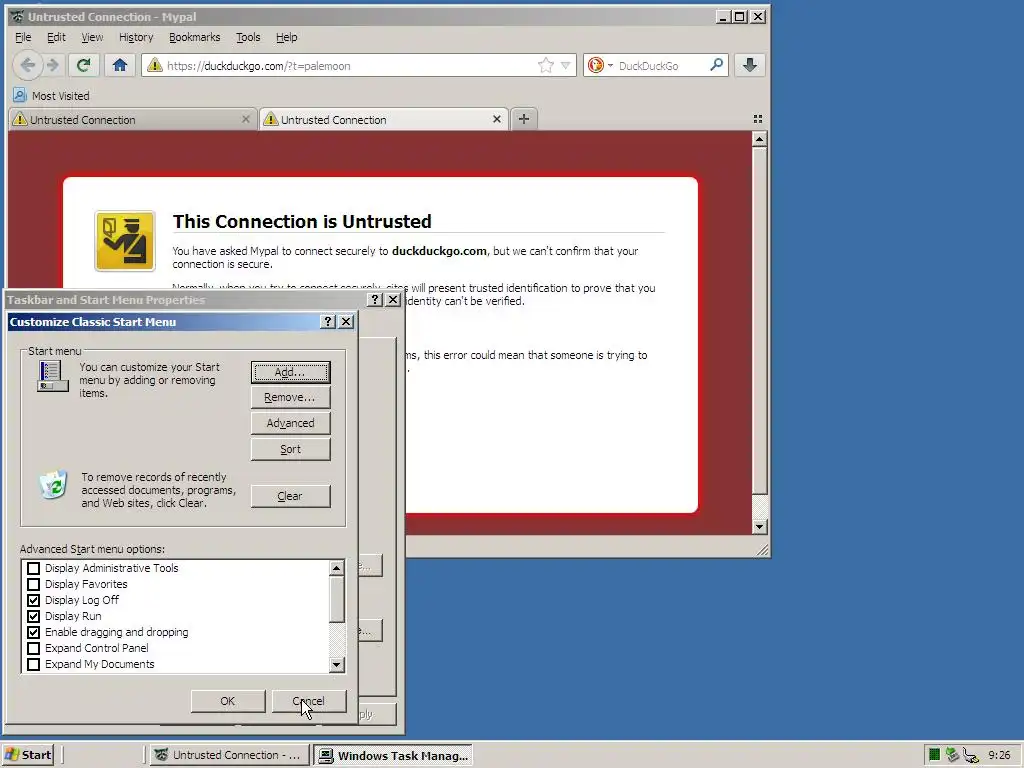
Task: Click the Remove... button
Action: coord(290,397)
